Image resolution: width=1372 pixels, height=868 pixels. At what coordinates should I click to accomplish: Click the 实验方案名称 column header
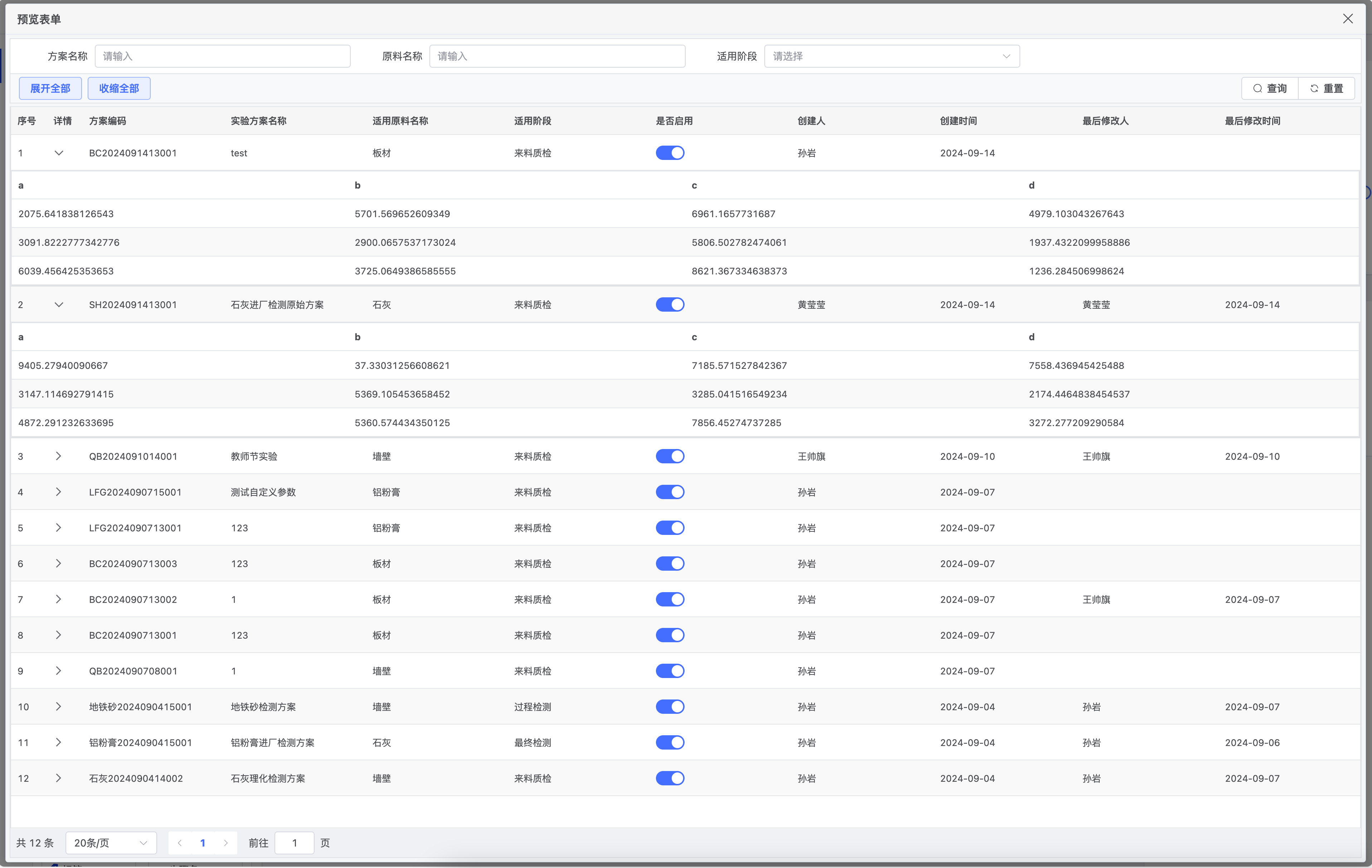(x=259, y=121)
